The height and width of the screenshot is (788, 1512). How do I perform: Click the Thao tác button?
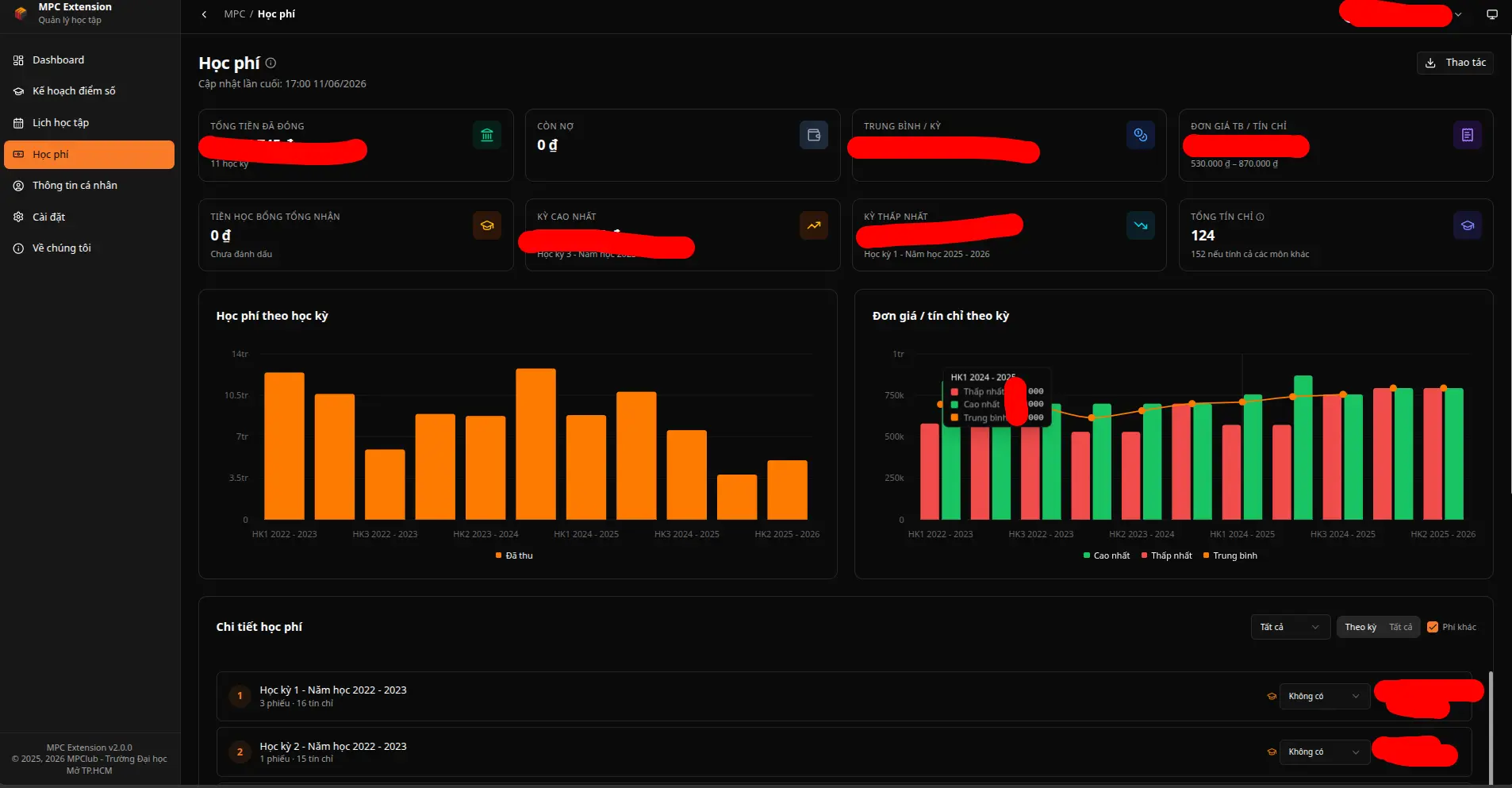coord(1455,63)
